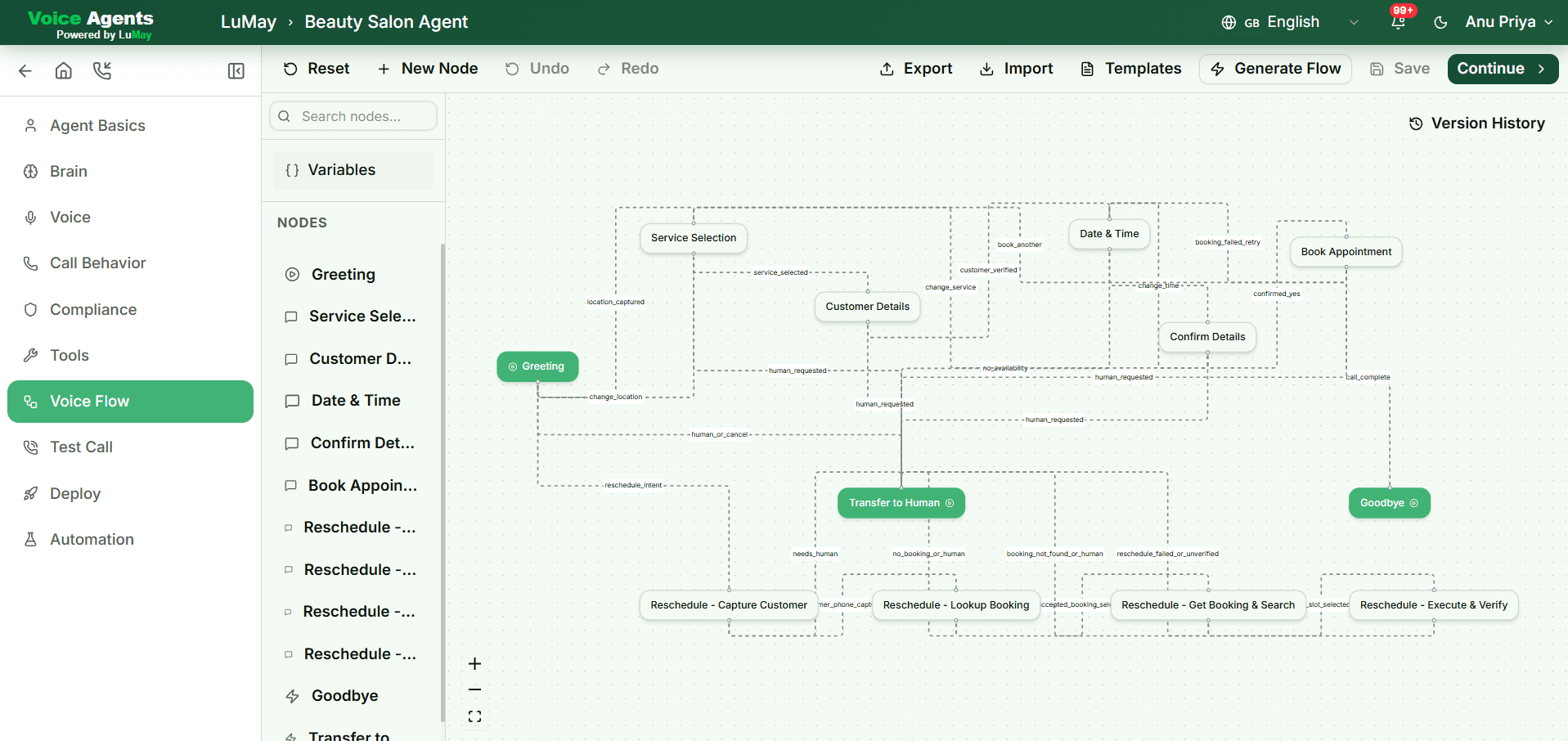Select the green Greeting node on canvas
The height and width of the screenshot is (741, 1568).
[x=537, y=366]
